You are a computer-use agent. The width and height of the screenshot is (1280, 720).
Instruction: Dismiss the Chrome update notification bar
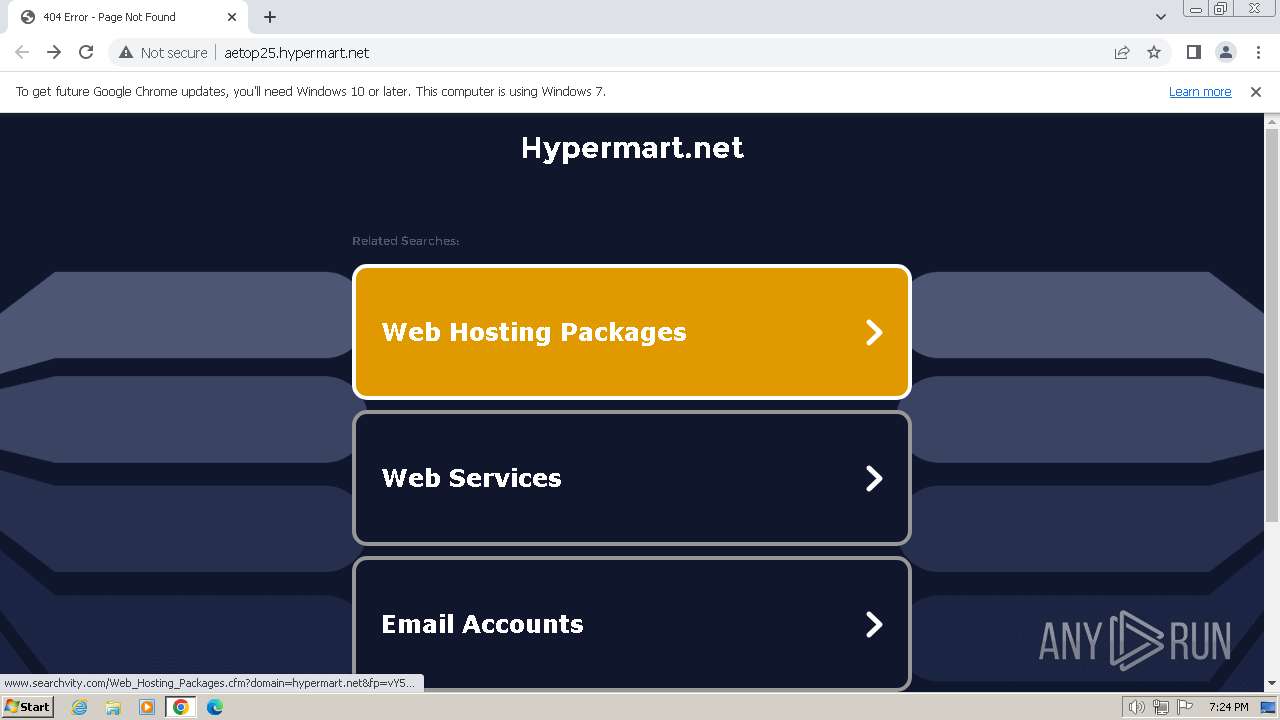tap(1256, 92)
